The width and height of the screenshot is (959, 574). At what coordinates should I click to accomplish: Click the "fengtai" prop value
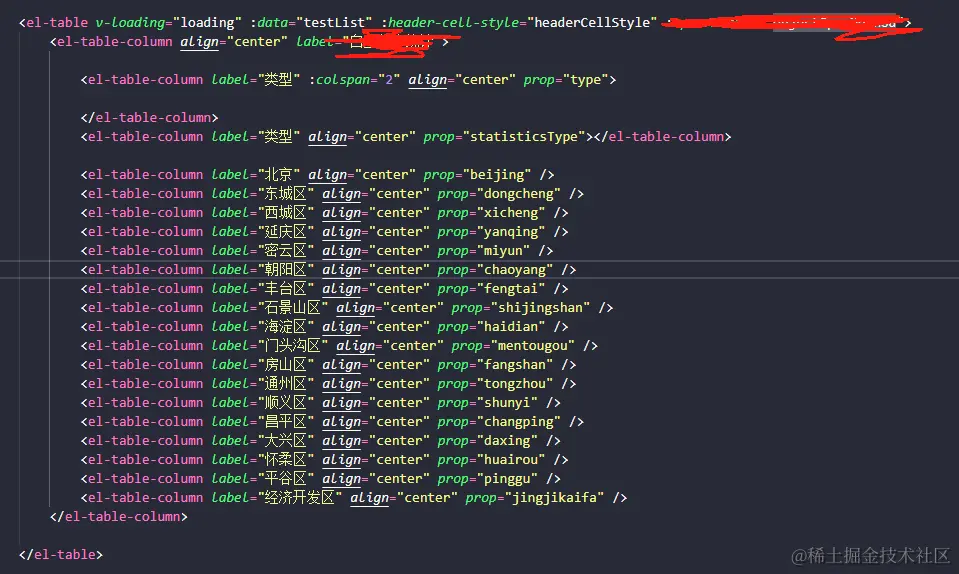tap(511, 288)
